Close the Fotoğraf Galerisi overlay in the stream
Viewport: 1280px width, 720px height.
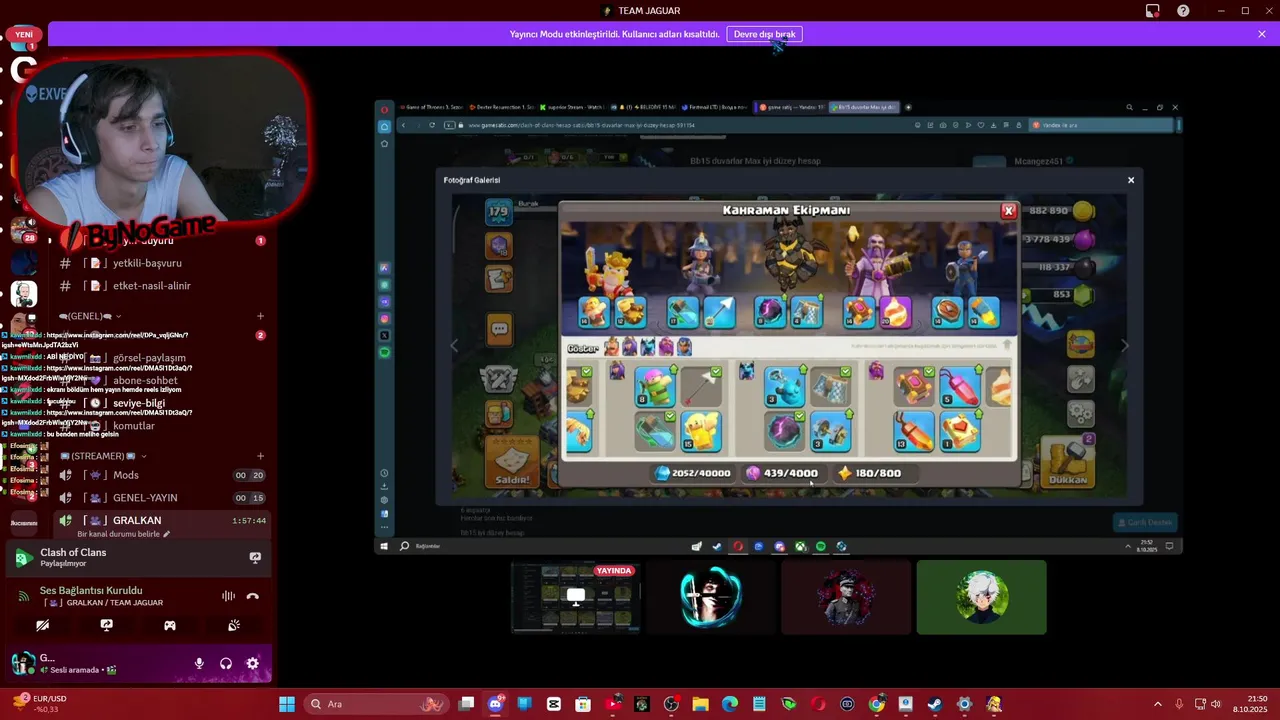(x=1131, y=180)
